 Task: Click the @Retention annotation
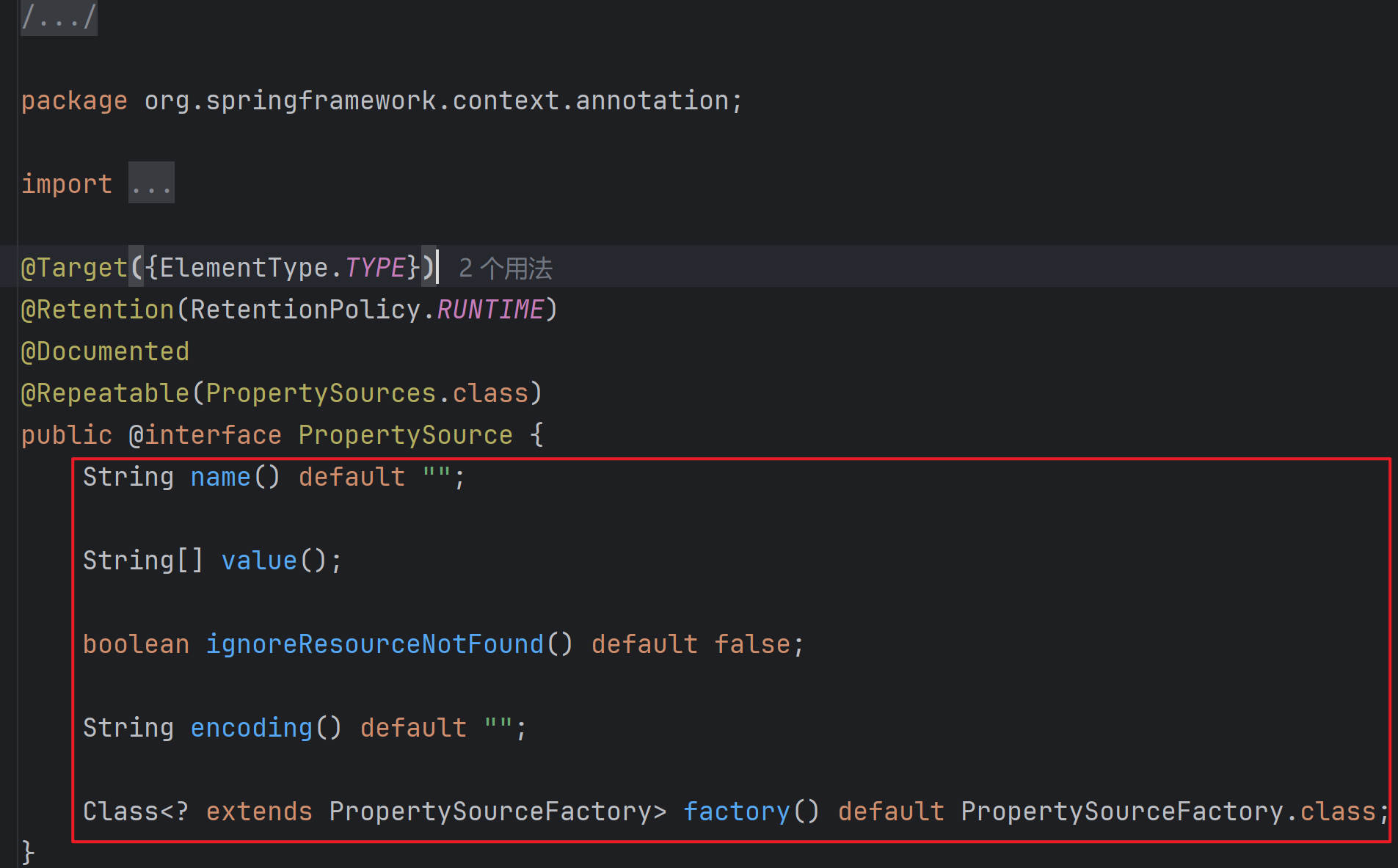click(98, 310)
